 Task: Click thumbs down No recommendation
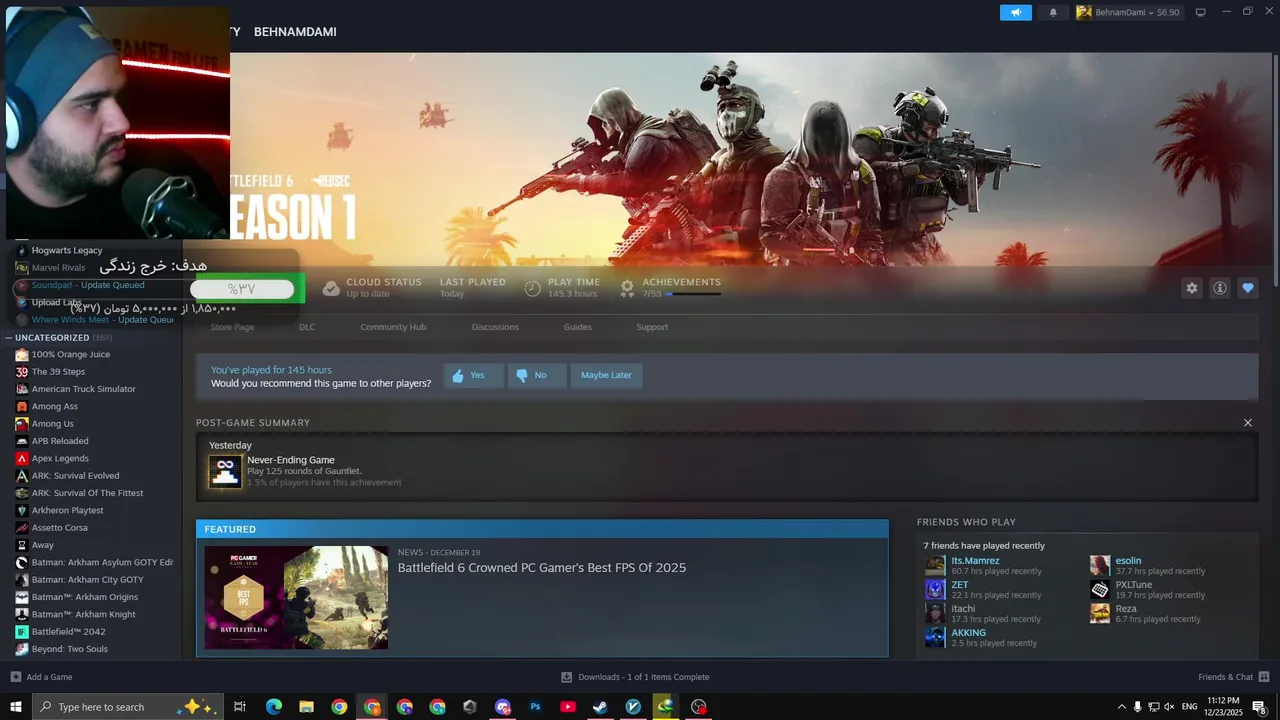(536, 375)
